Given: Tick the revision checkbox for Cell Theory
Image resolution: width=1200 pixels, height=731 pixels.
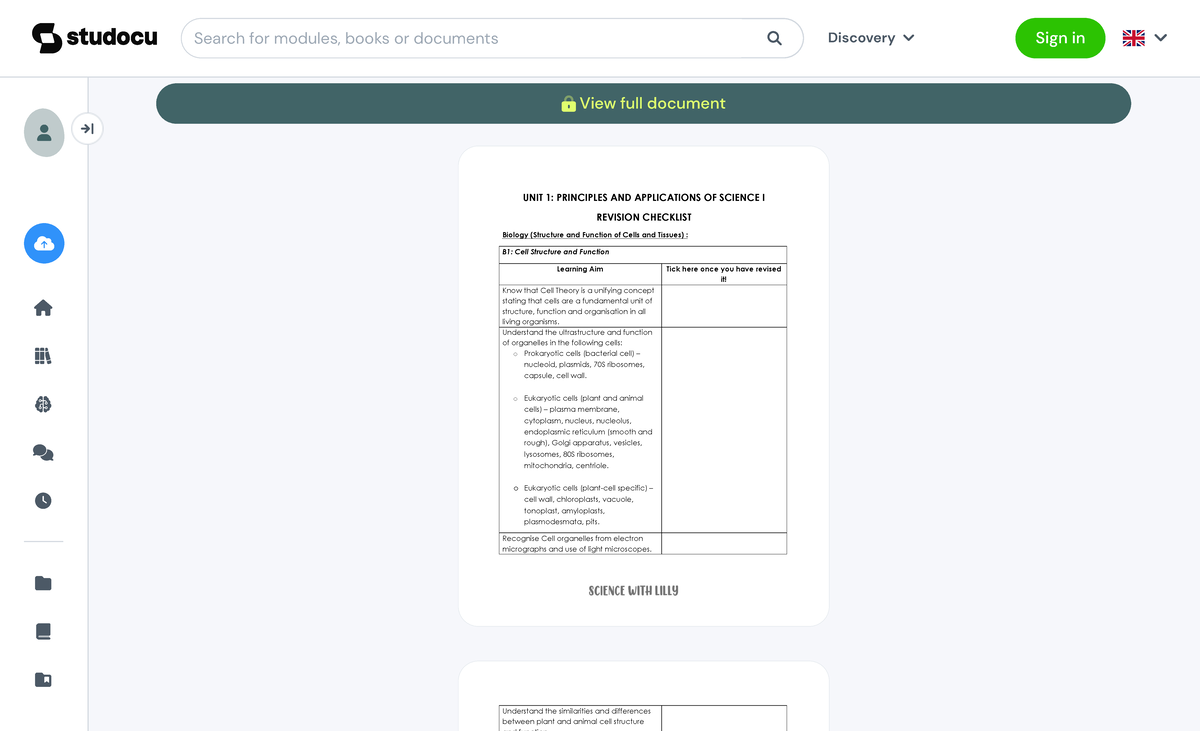Looking at the screenshot, I should pos(723,305).
